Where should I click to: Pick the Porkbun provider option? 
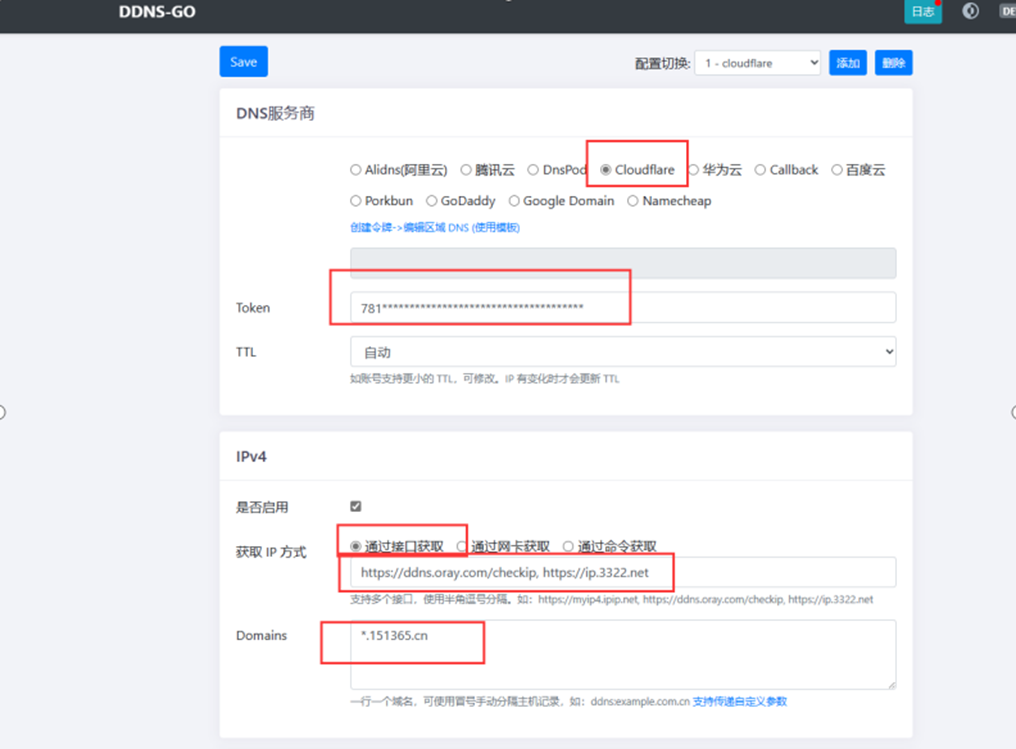[x=356, y=201]
